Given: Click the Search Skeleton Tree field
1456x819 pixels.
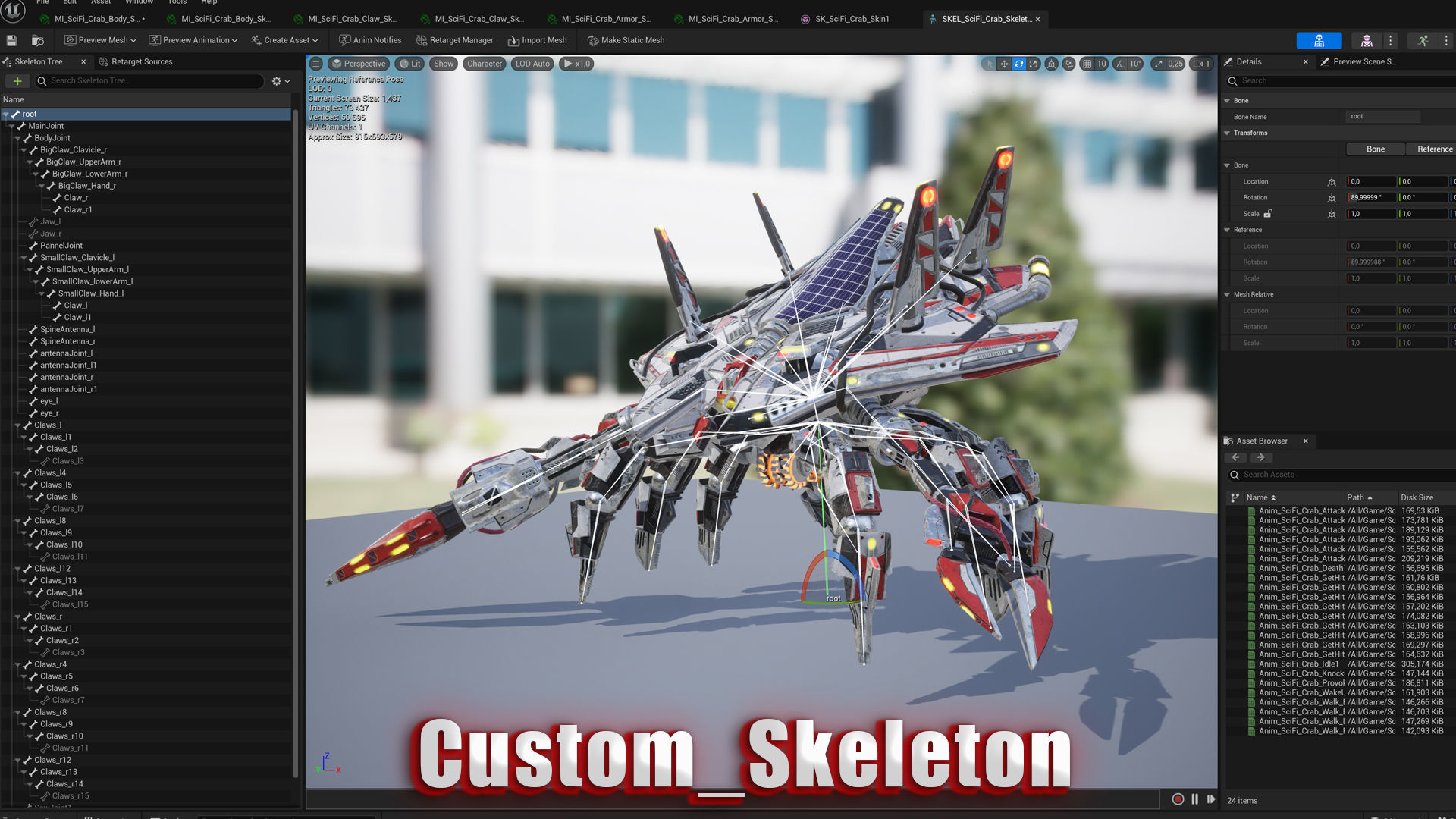Looking at the screenshot, I should 150,80.
